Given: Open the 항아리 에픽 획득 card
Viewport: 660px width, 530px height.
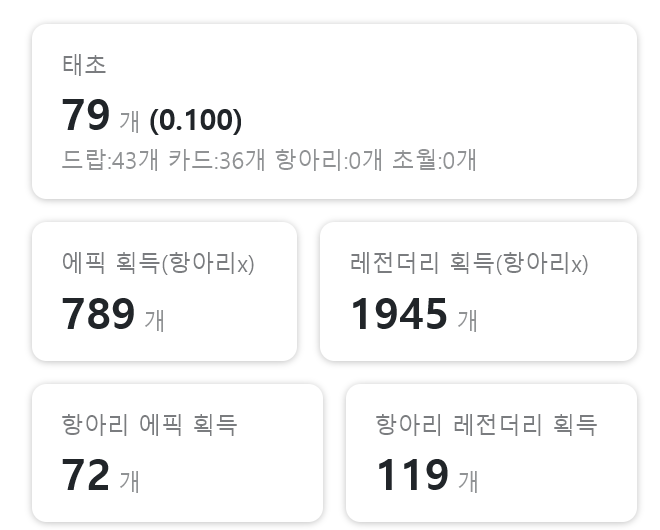Looking at the screenshot, I should pos(178,453).
